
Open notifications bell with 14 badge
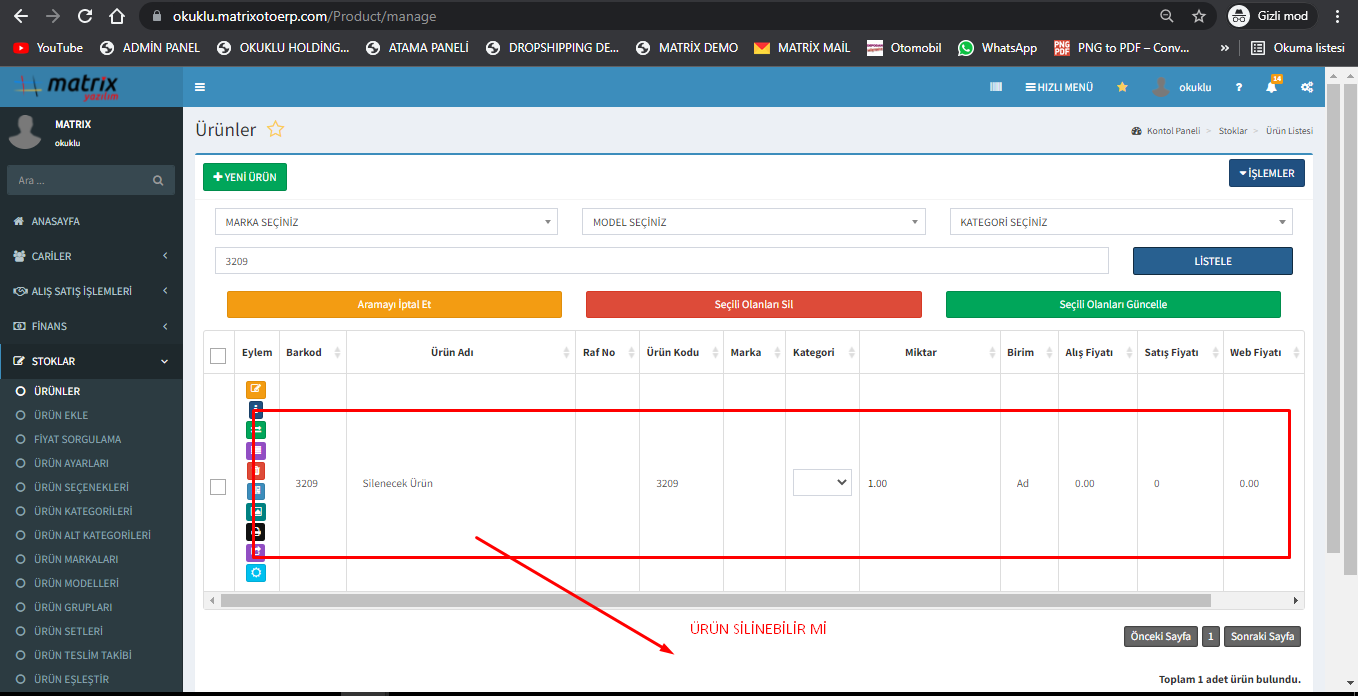[1271, 88]
